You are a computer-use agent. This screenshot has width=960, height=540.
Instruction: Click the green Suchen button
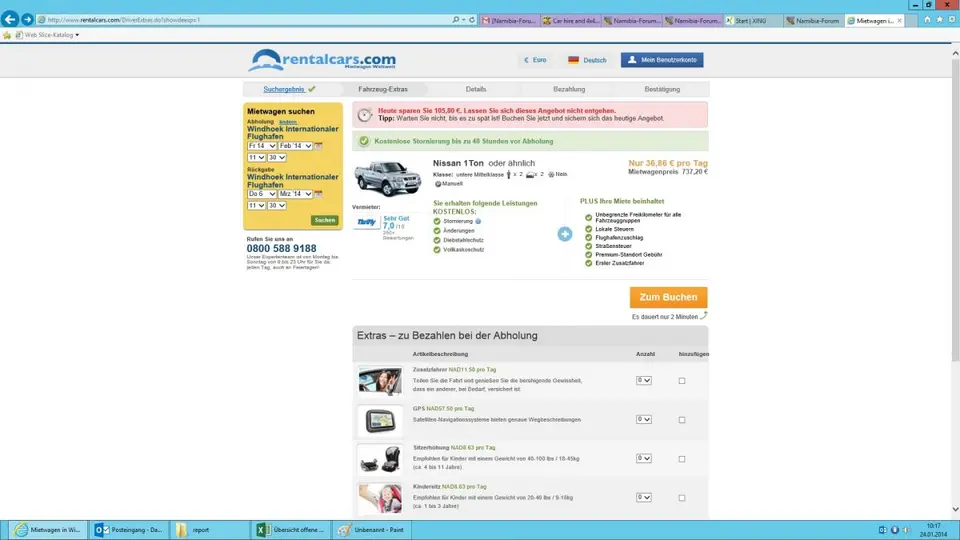point(324,220)
